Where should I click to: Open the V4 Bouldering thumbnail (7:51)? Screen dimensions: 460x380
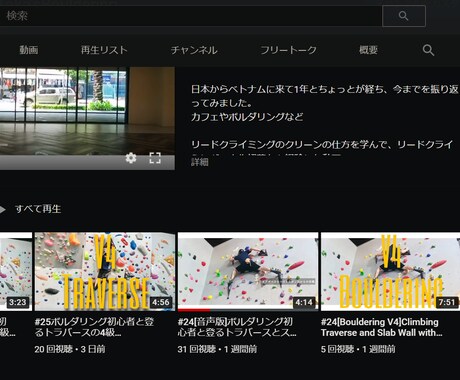[x=390, y=272]
